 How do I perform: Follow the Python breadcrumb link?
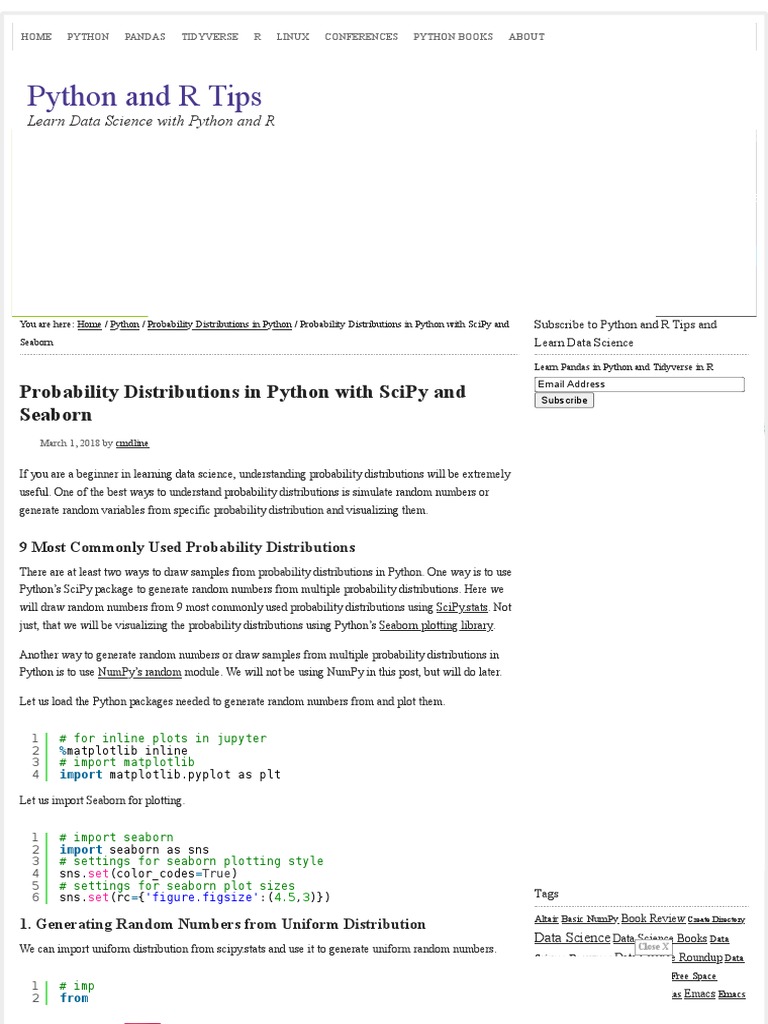[125, 324]
